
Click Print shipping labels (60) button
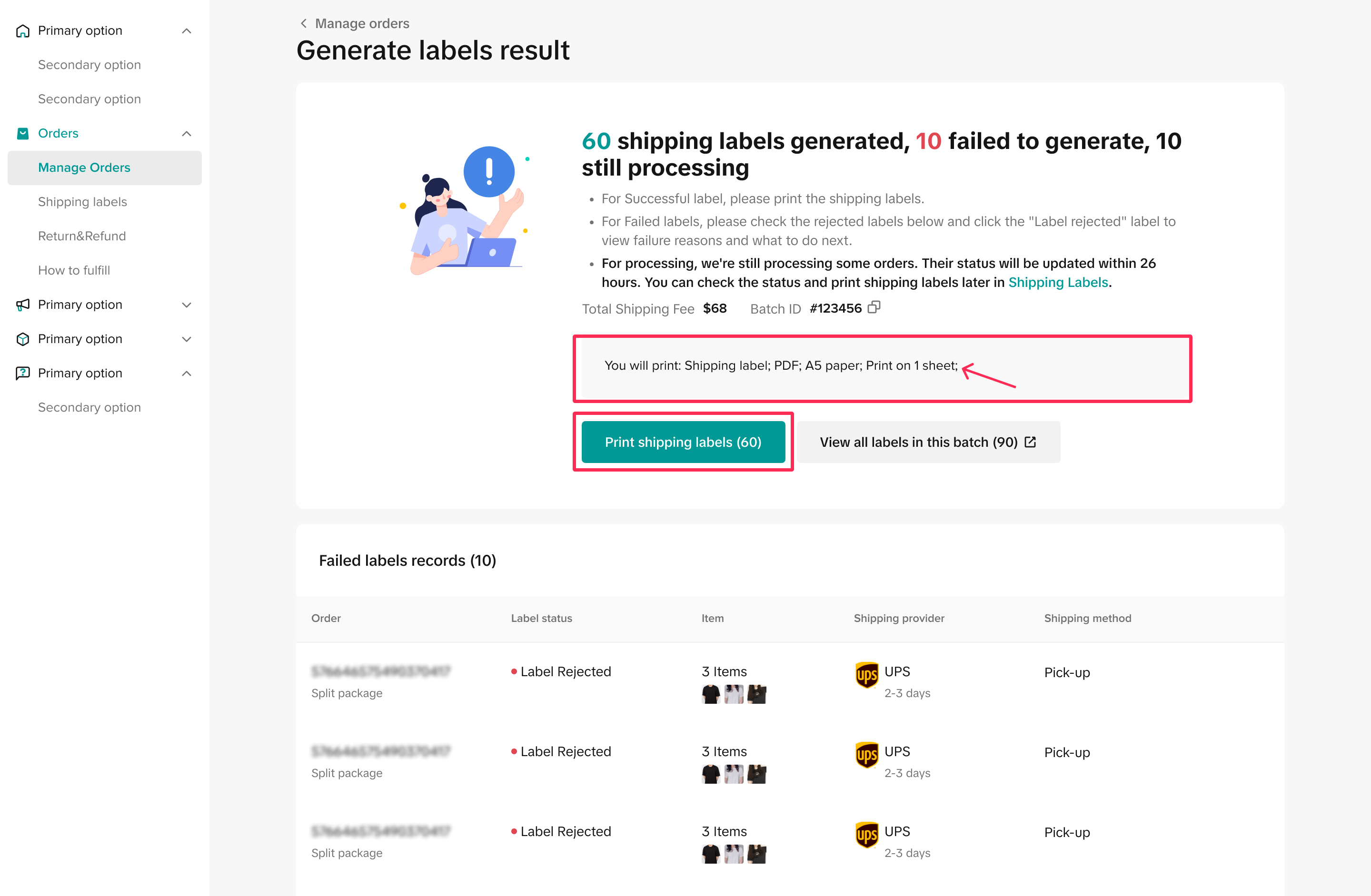point(683,442)
